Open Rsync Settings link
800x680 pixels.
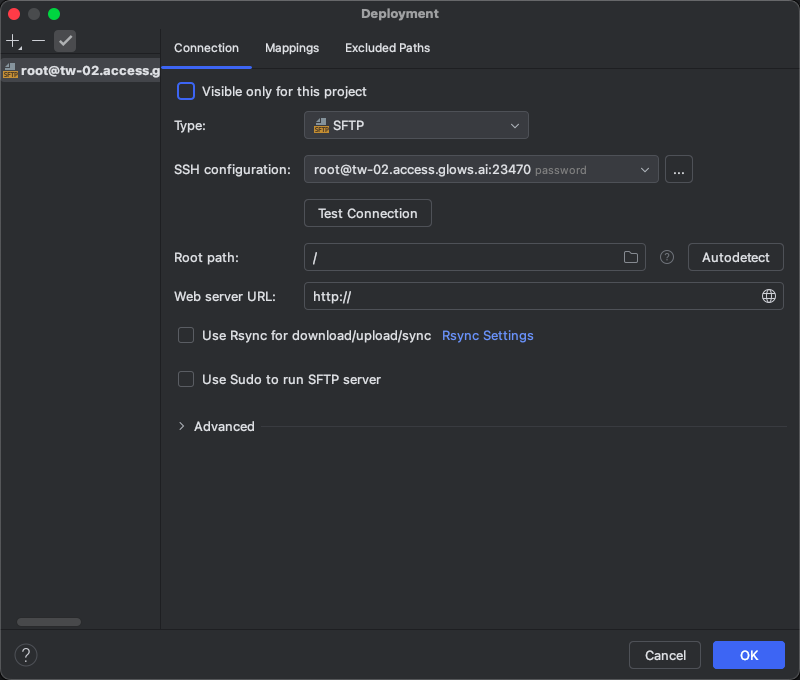pos(488,335)
